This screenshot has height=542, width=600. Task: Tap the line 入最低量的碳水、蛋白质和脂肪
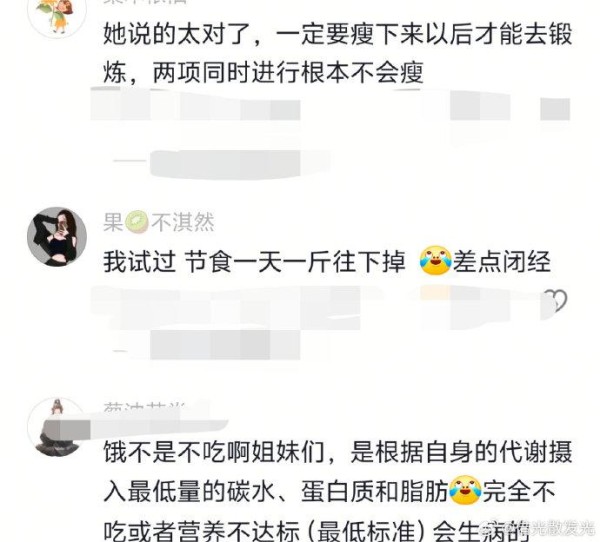click(x=276, y=491)
